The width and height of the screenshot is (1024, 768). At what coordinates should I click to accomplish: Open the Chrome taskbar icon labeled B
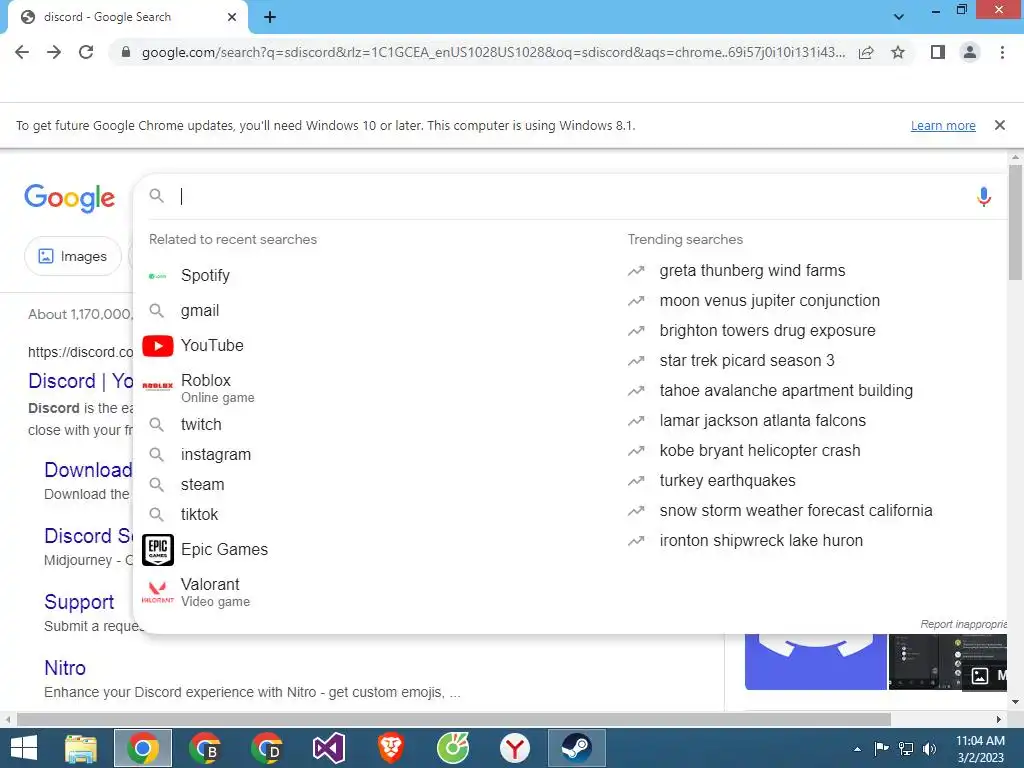click(x=205, y=748)
